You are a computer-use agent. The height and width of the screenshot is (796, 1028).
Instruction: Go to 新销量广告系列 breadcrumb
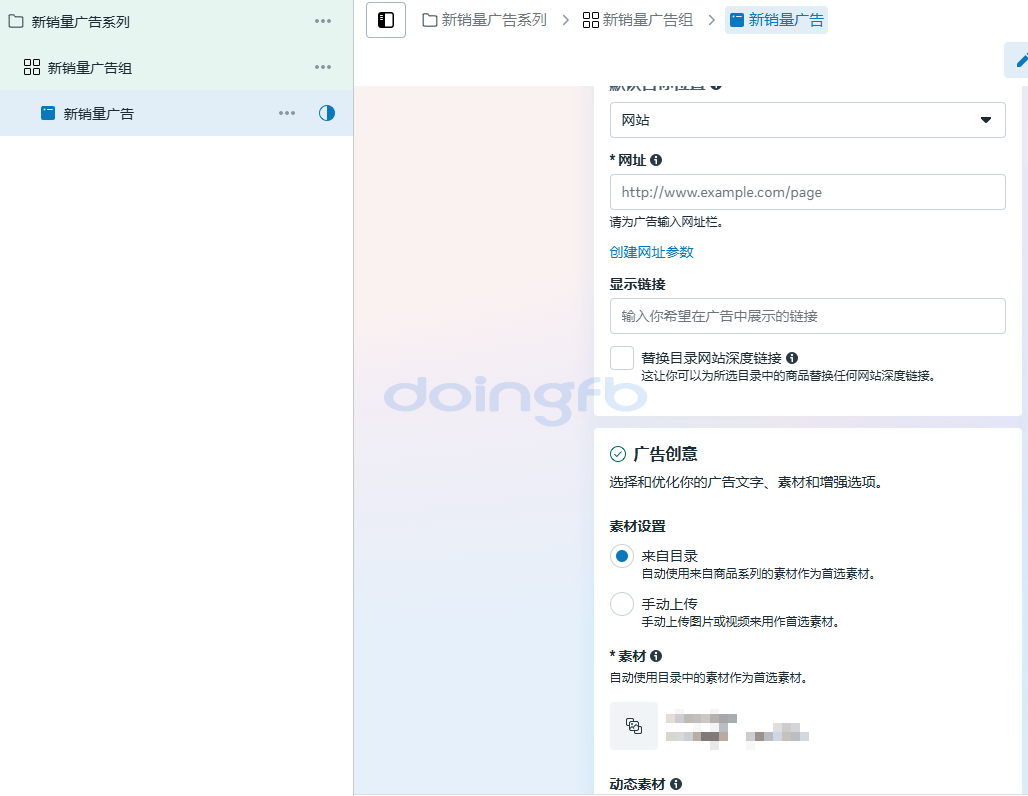click(484, 20)
